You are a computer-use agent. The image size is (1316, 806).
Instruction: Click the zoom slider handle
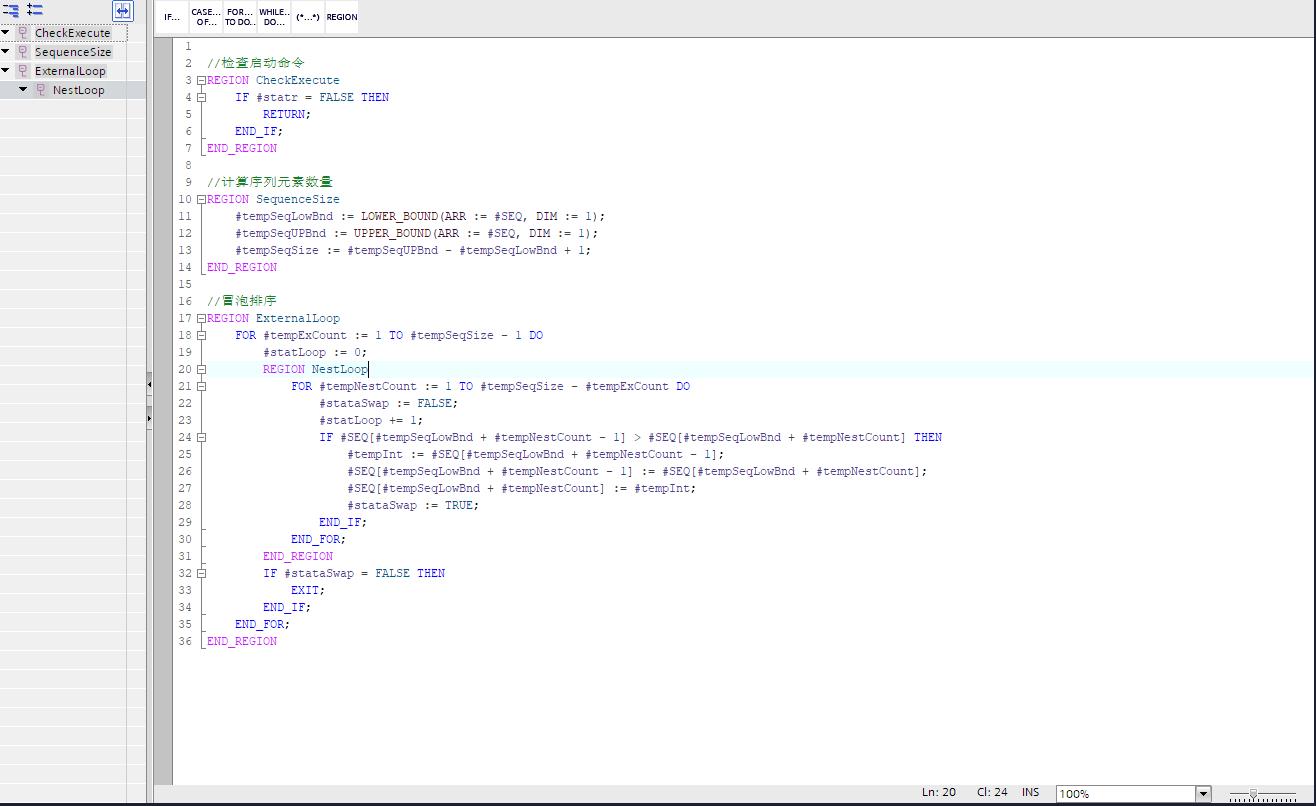pyautogui.click(x=1253, y=794)
